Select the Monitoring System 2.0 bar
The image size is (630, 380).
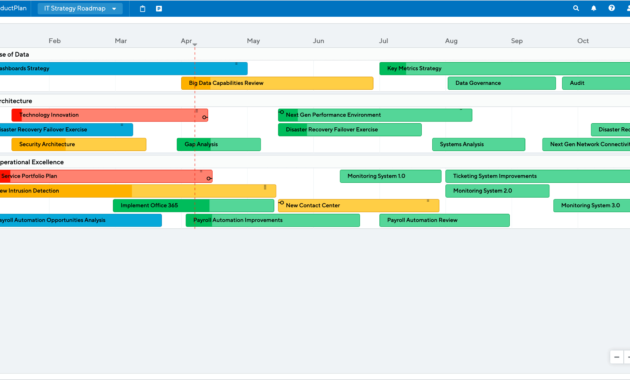(497, 191)
